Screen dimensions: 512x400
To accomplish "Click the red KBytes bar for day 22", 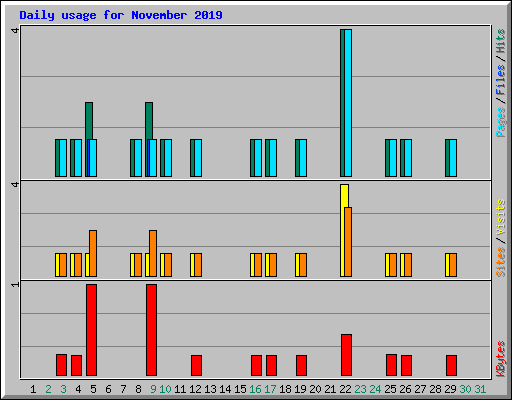I will coord(347,355).
